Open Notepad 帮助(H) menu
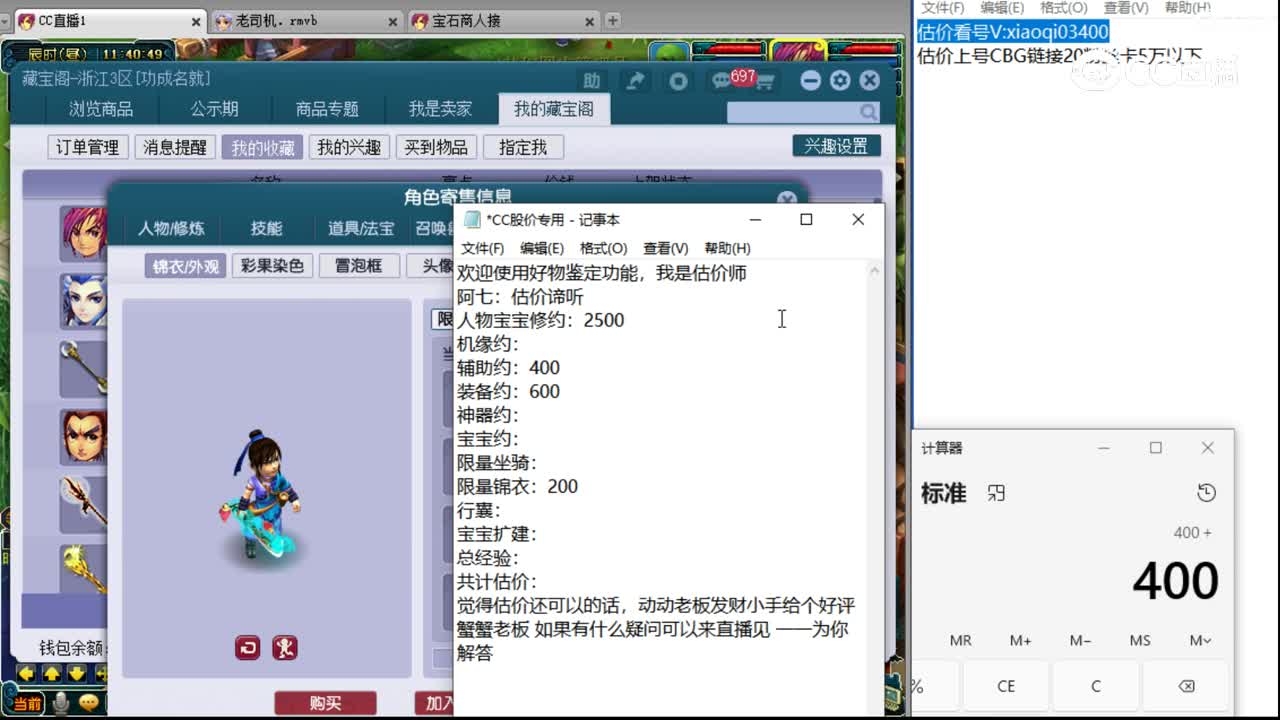Viewport: 1280px width, 720px height. 728,248
